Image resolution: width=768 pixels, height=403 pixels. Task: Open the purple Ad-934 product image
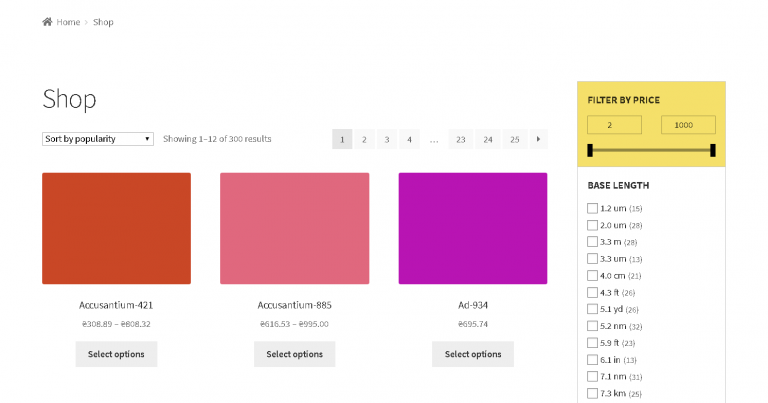[x=473, y=228]
